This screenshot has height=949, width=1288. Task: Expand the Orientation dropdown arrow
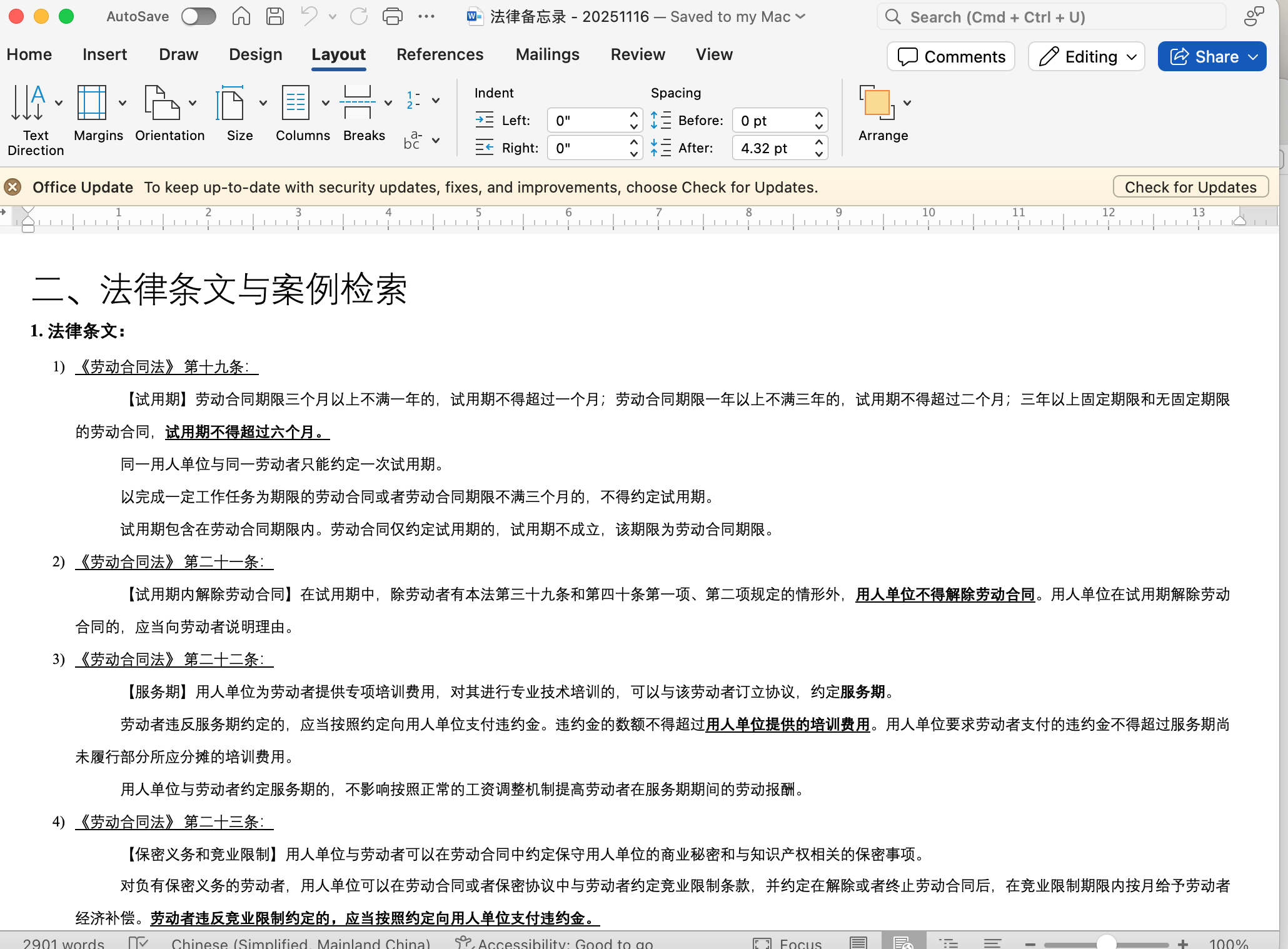(x=193, y=103)
